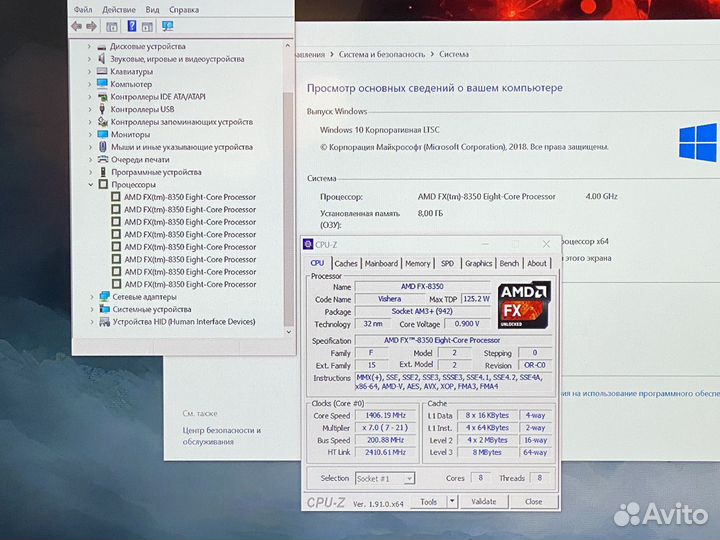Select Контроллеры запоминающих устройств tree item
720x540 pixels.
(182, 122)
